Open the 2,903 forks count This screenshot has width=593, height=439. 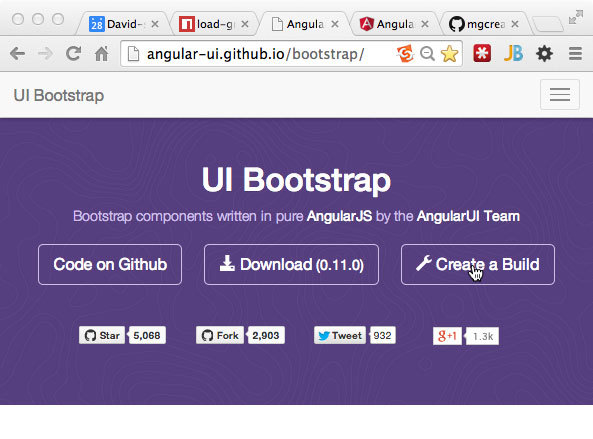tap(266, 335)
